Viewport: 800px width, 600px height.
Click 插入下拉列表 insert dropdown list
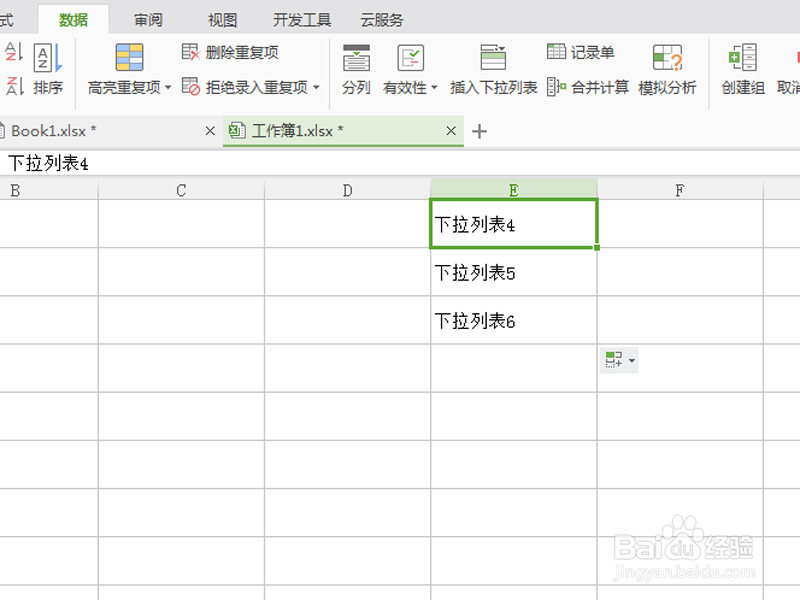493,69
